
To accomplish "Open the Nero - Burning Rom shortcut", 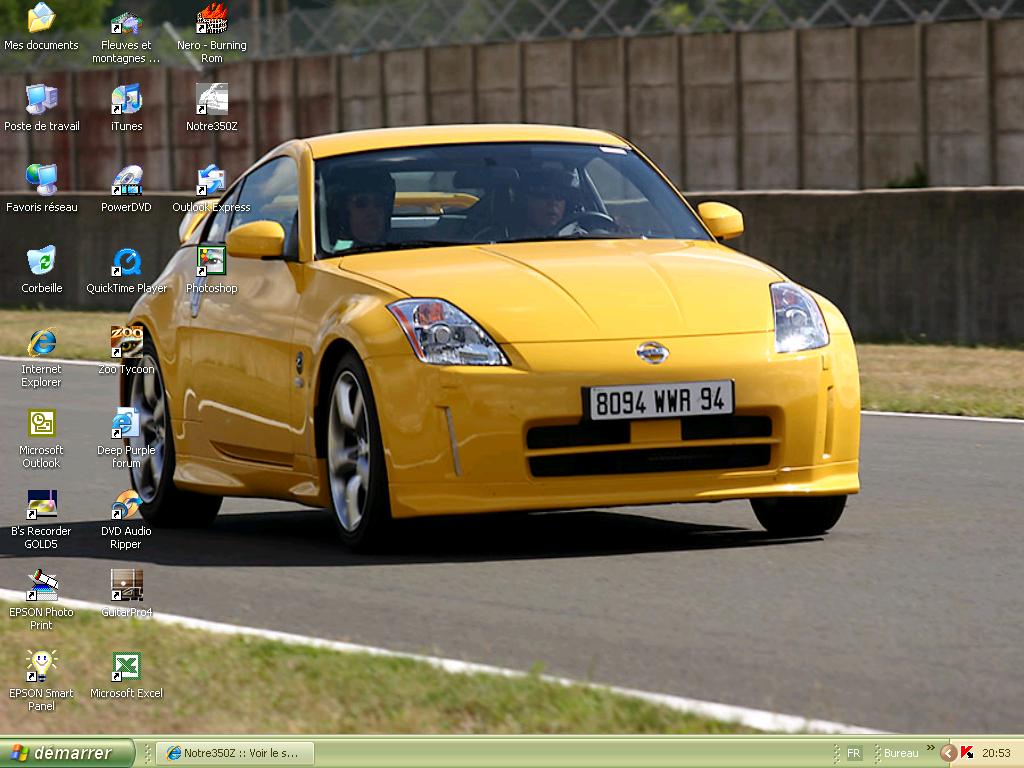I will coord(211,19).
